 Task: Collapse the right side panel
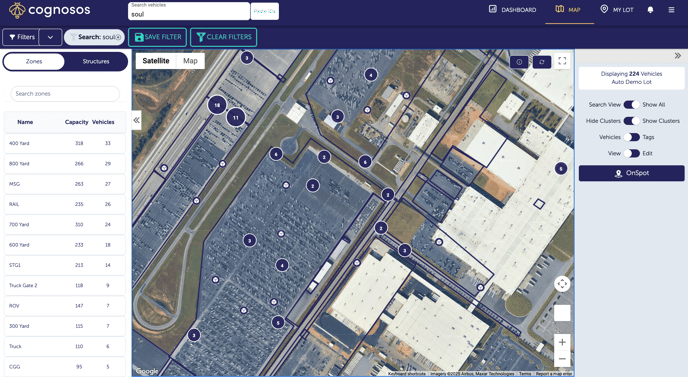(677, 56)
